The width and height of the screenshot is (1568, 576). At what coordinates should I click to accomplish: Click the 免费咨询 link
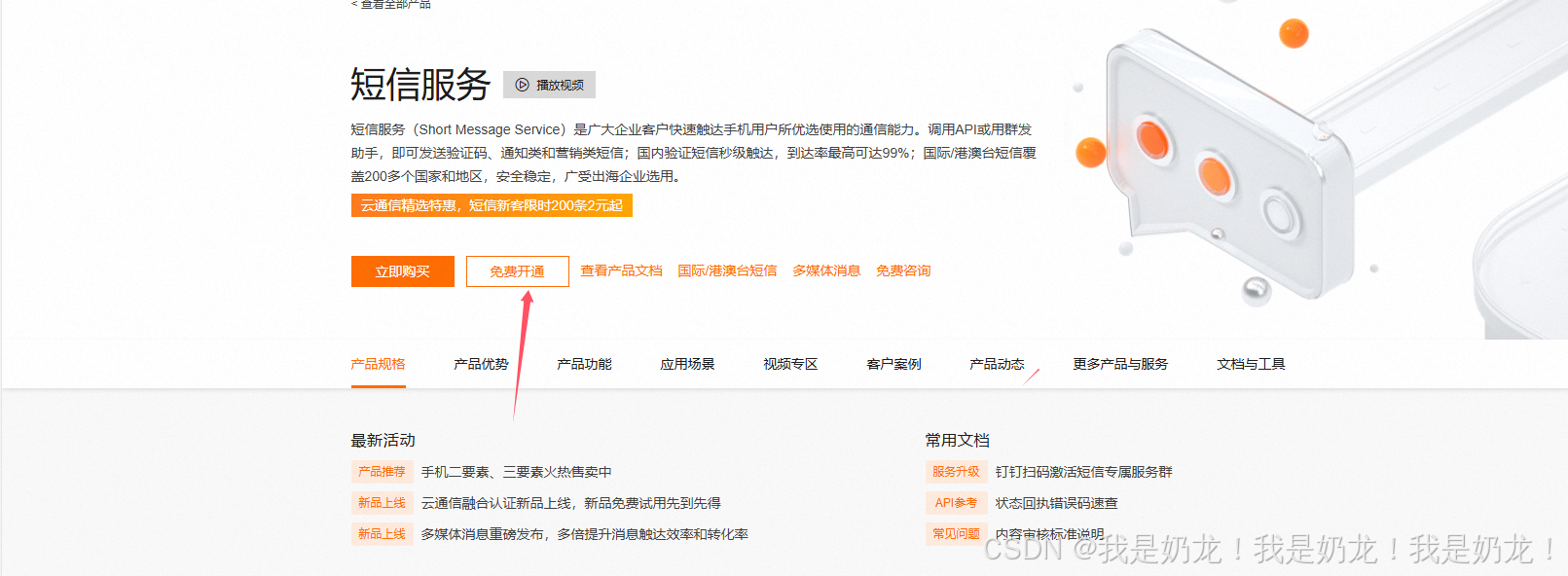tap(903, 270)
